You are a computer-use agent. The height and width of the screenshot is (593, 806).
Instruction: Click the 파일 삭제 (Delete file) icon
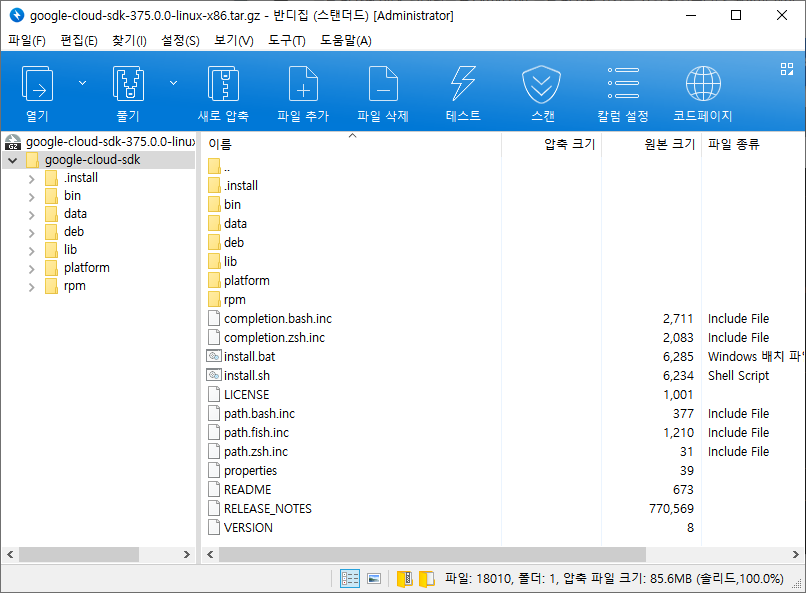(383, 83)
